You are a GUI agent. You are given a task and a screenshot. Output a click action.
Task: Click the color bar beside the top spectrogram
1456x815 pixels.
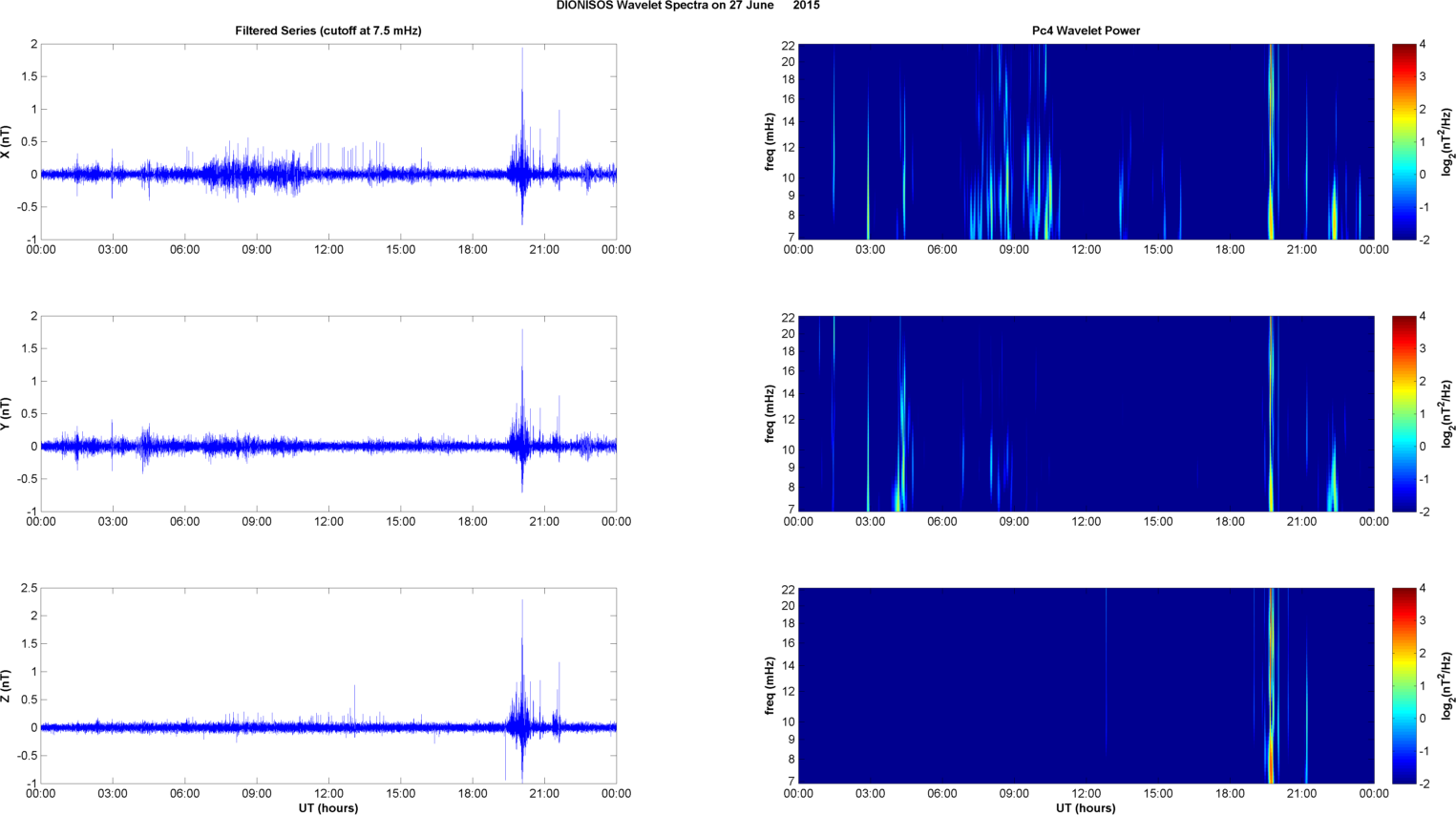click(x=1403, y=141)
